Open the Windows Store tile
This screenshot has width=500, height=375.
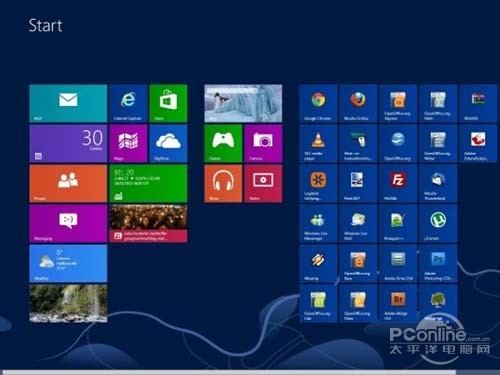(168, 103)
